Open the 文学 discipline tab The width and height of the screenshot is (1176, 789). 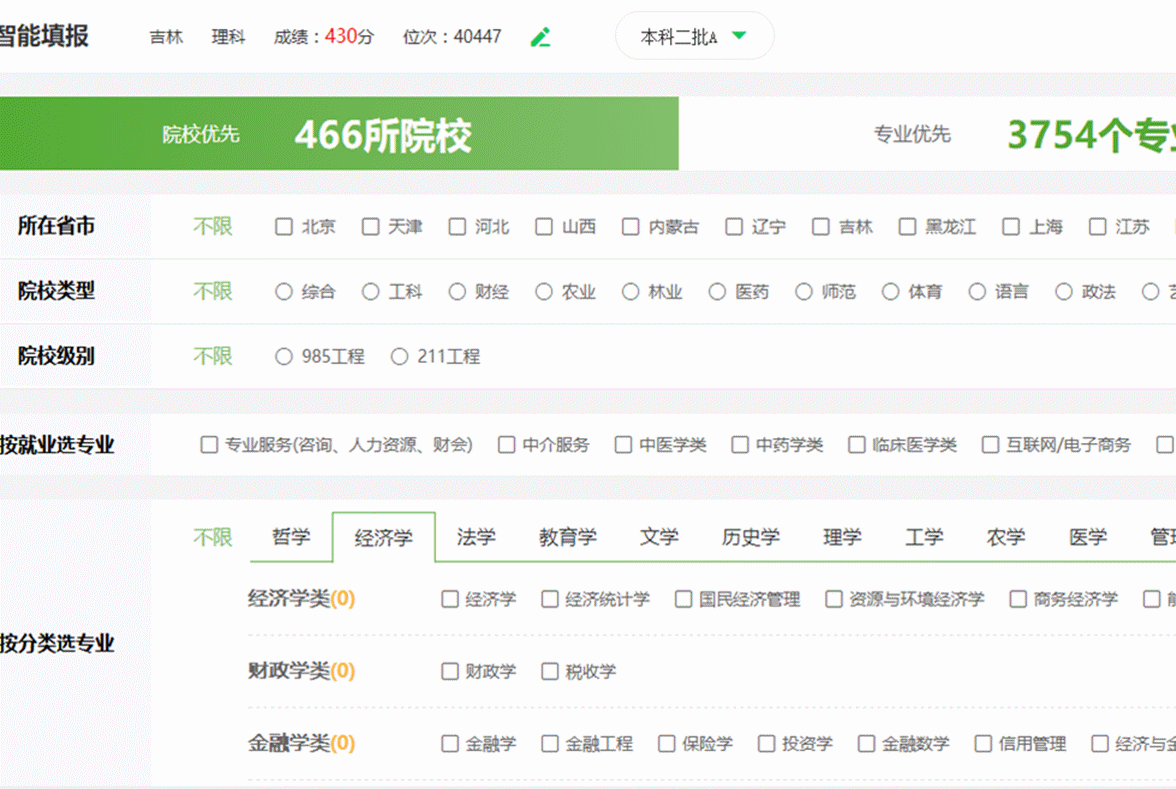click(x=659, y=537)
